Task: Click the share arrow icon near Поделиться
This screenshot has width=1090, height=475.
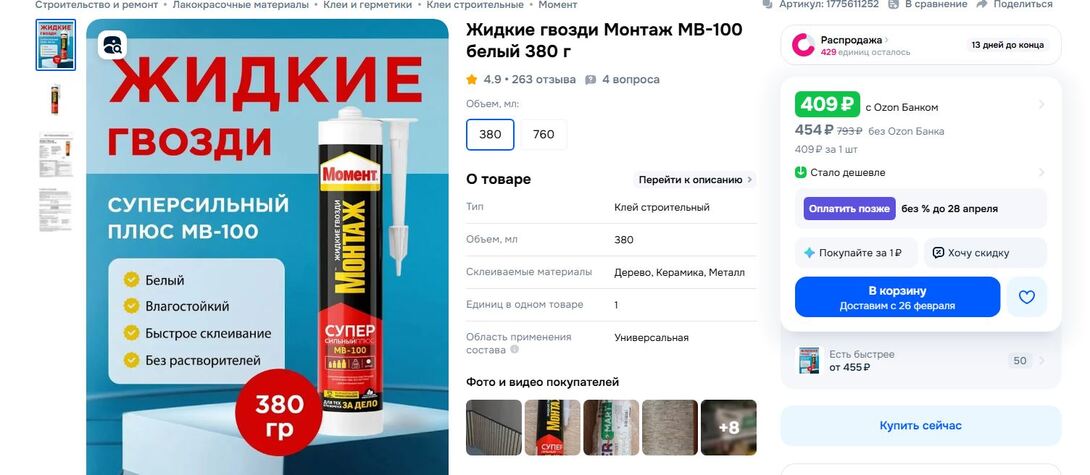Action: click(982, 4)
